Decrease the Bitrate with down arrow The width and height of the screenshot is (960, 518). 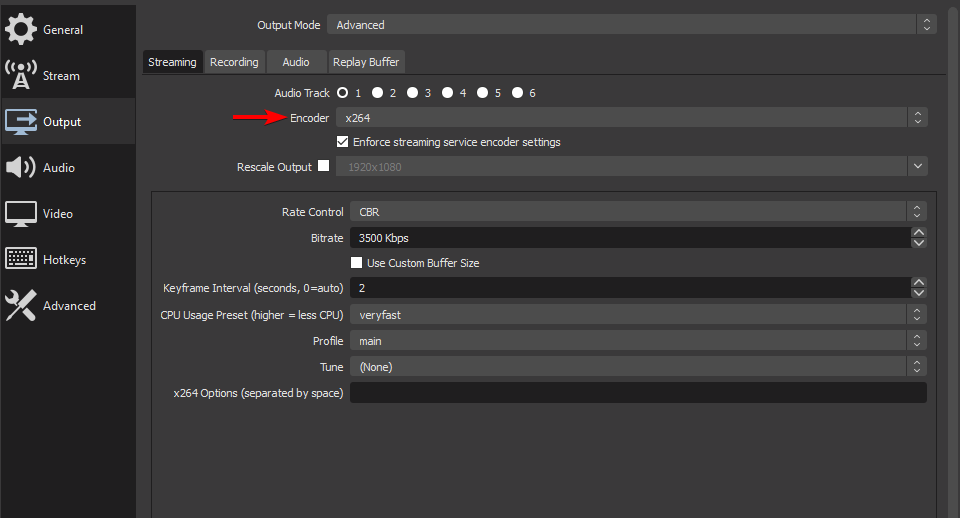point(918,243)
